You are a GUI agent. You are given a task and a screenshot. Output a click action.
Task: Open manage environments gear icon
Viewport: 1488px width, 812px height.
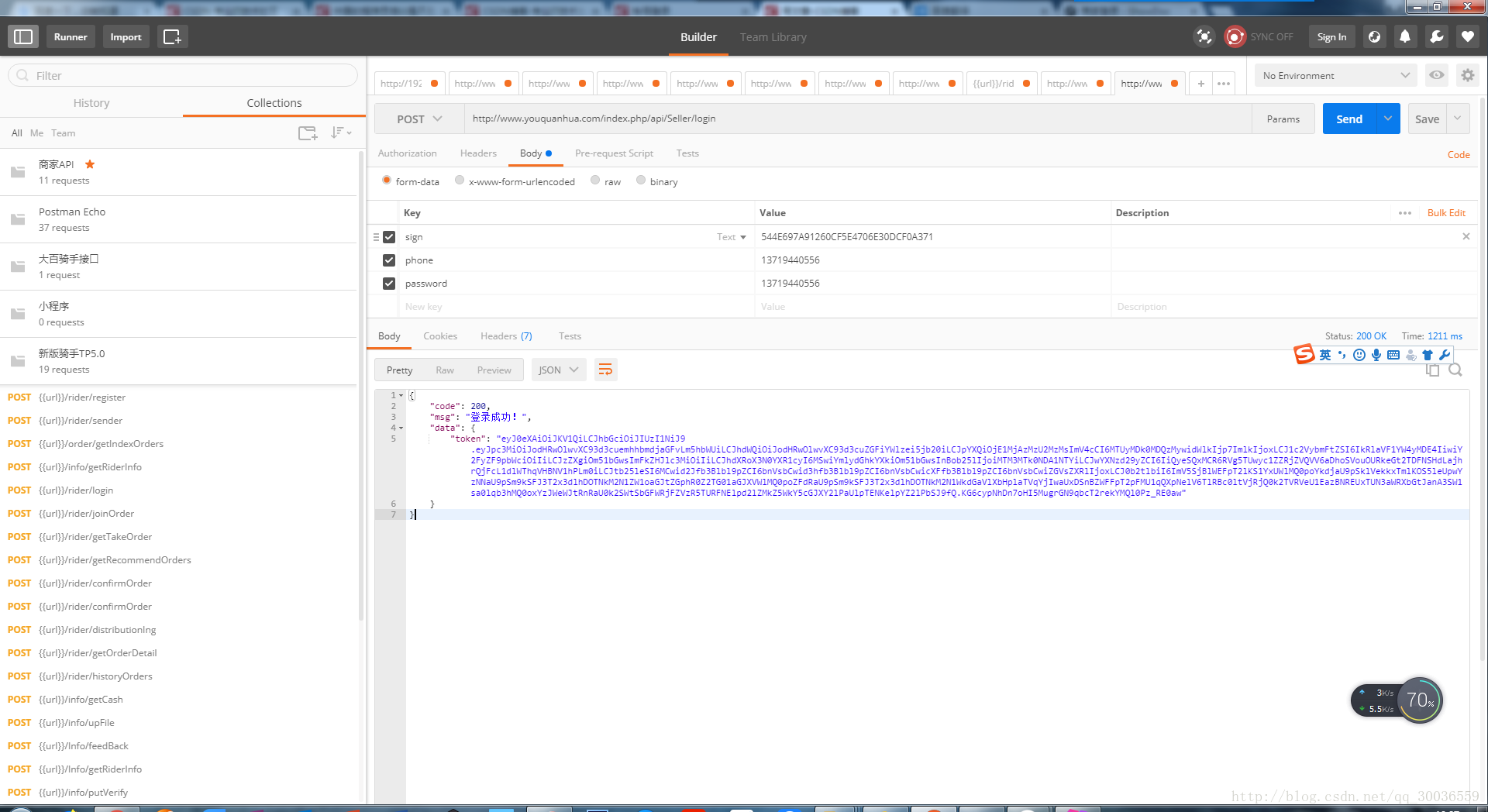1467,75
